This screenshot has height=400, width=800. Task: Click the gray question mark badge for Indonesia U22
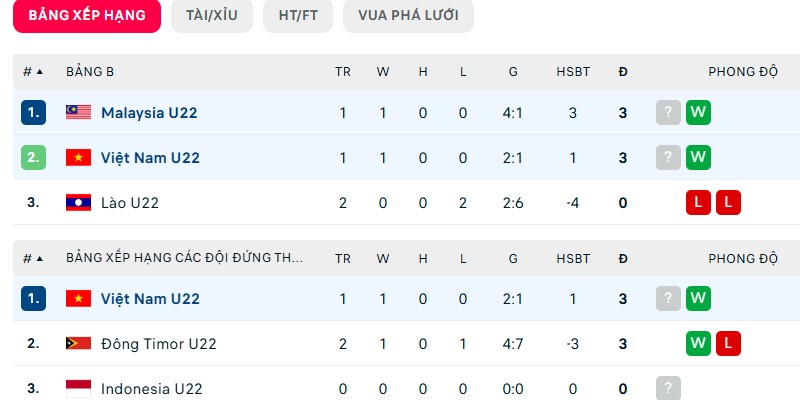pos(668,388)
